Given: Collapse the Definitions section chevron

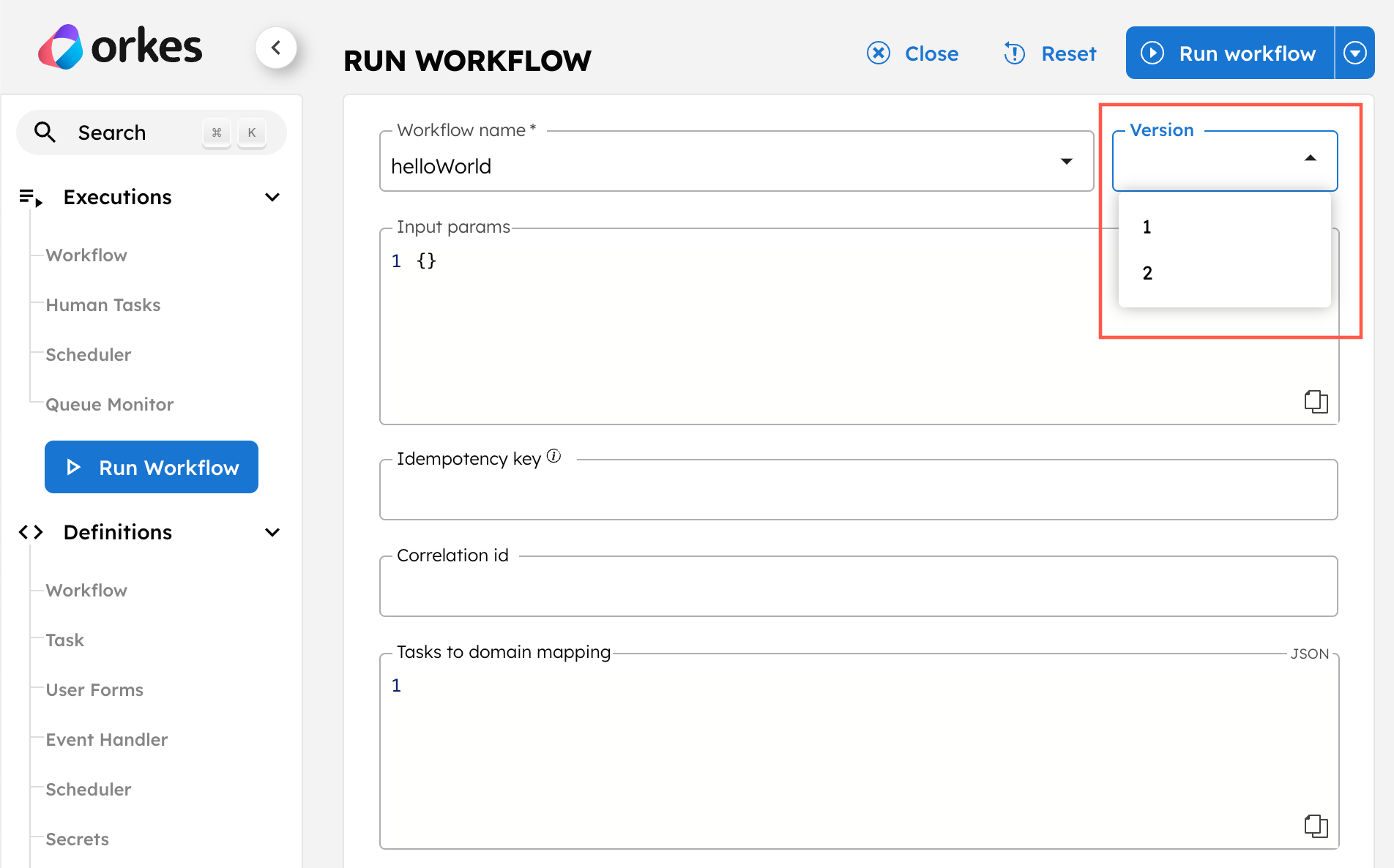Looking at the screenshot, I should (272, 532).
